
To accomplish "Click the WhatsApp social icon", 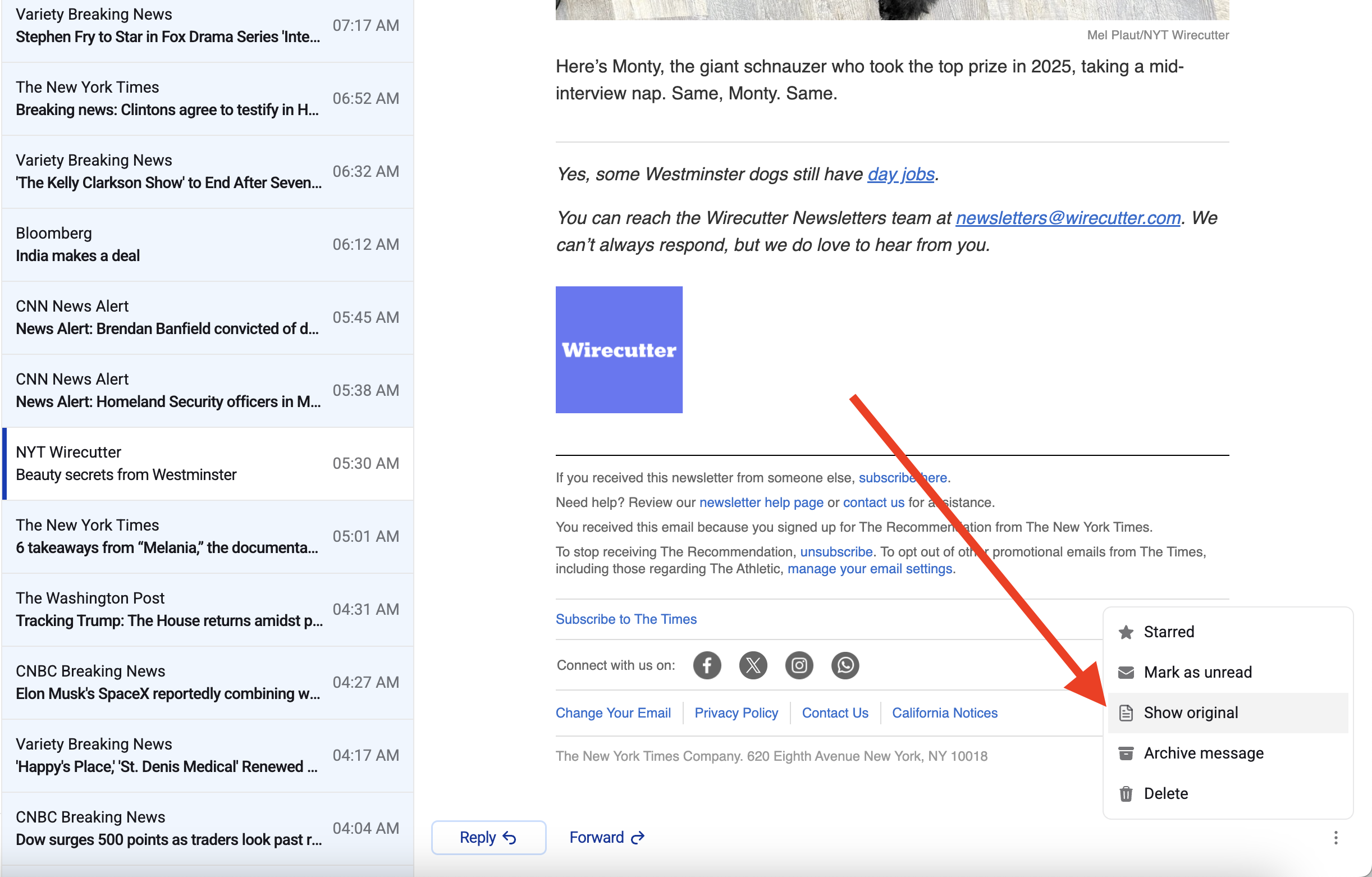I will (x=845, y=665).
